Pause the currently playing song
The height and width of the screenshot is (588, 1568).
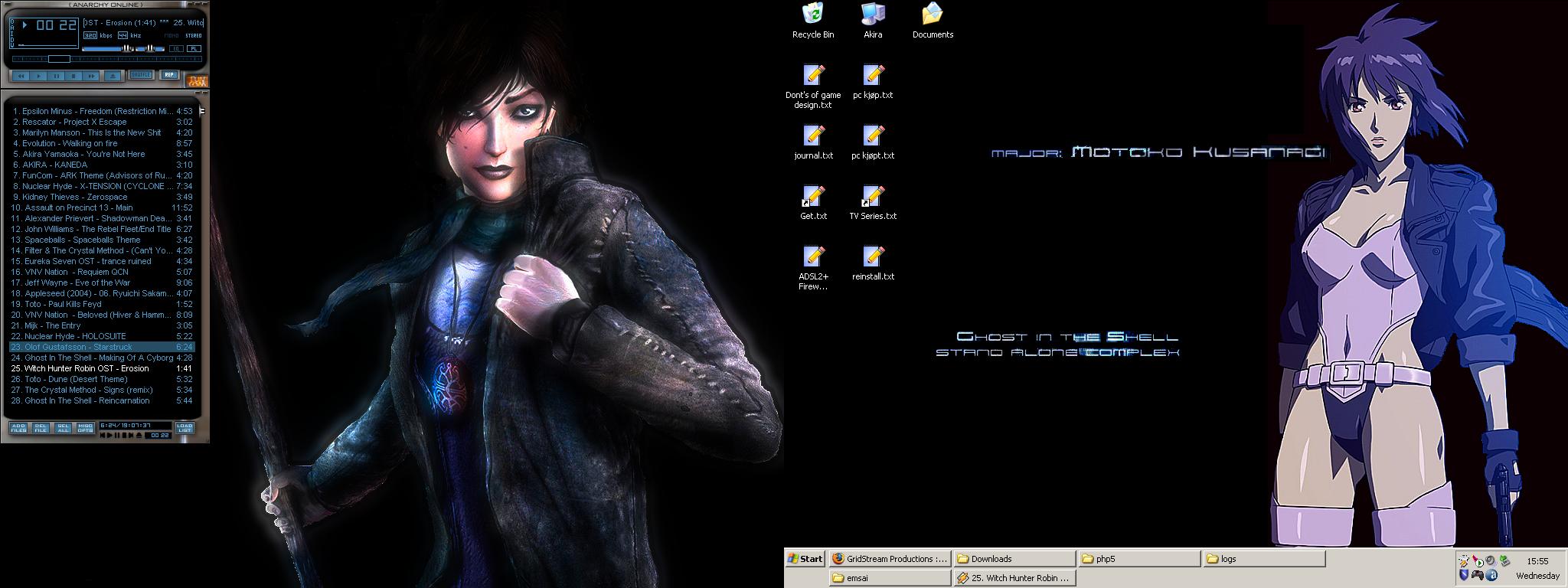point(57,76)
